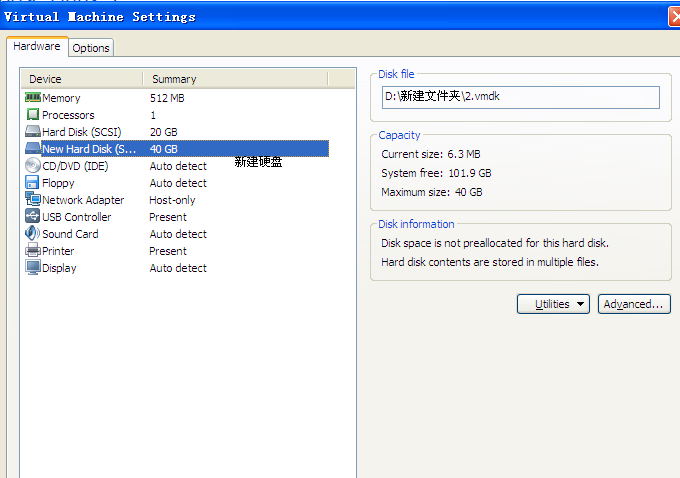680x478 pixels.
Task: Select the Printer icon
Action: pos(33,250)
